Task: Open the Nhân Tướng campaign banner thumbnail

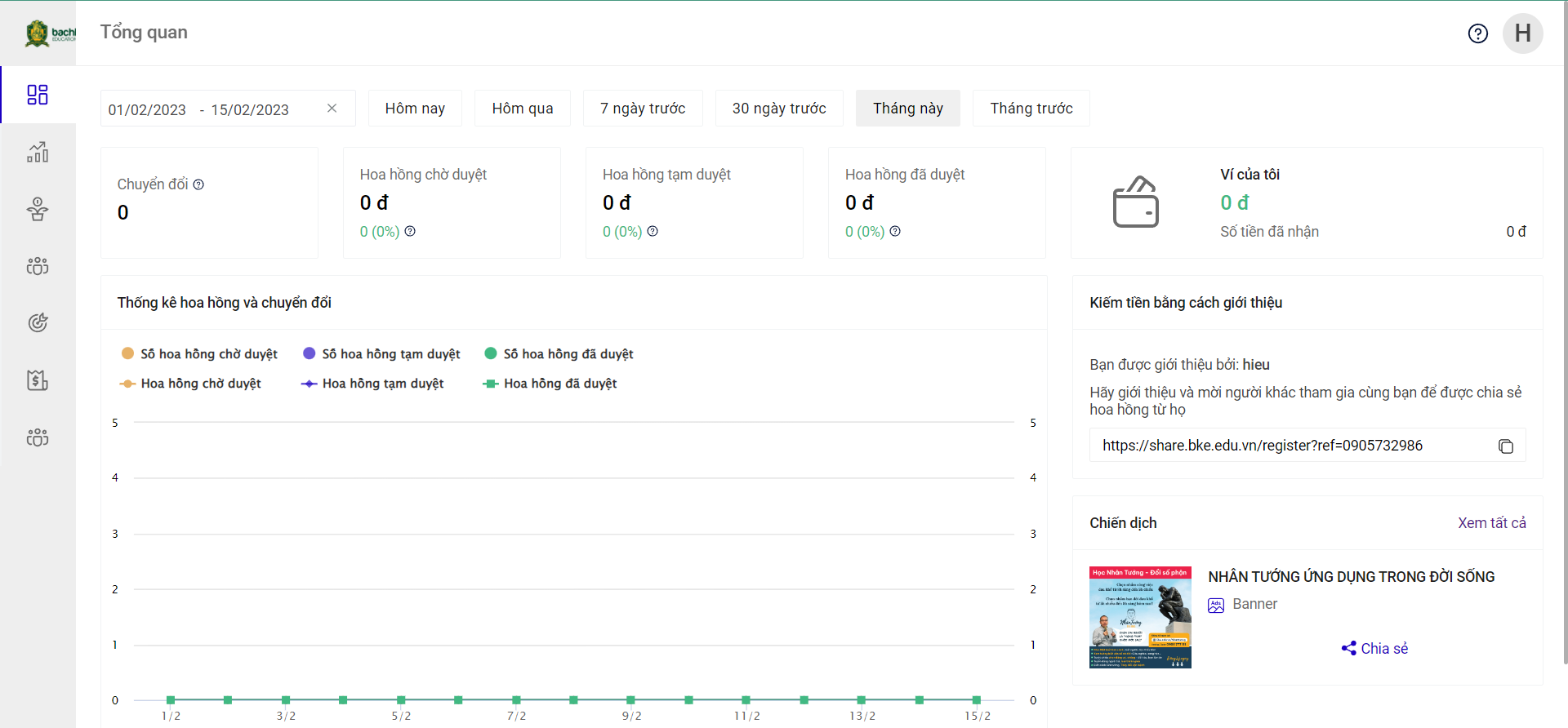Action: (1140, 617)
